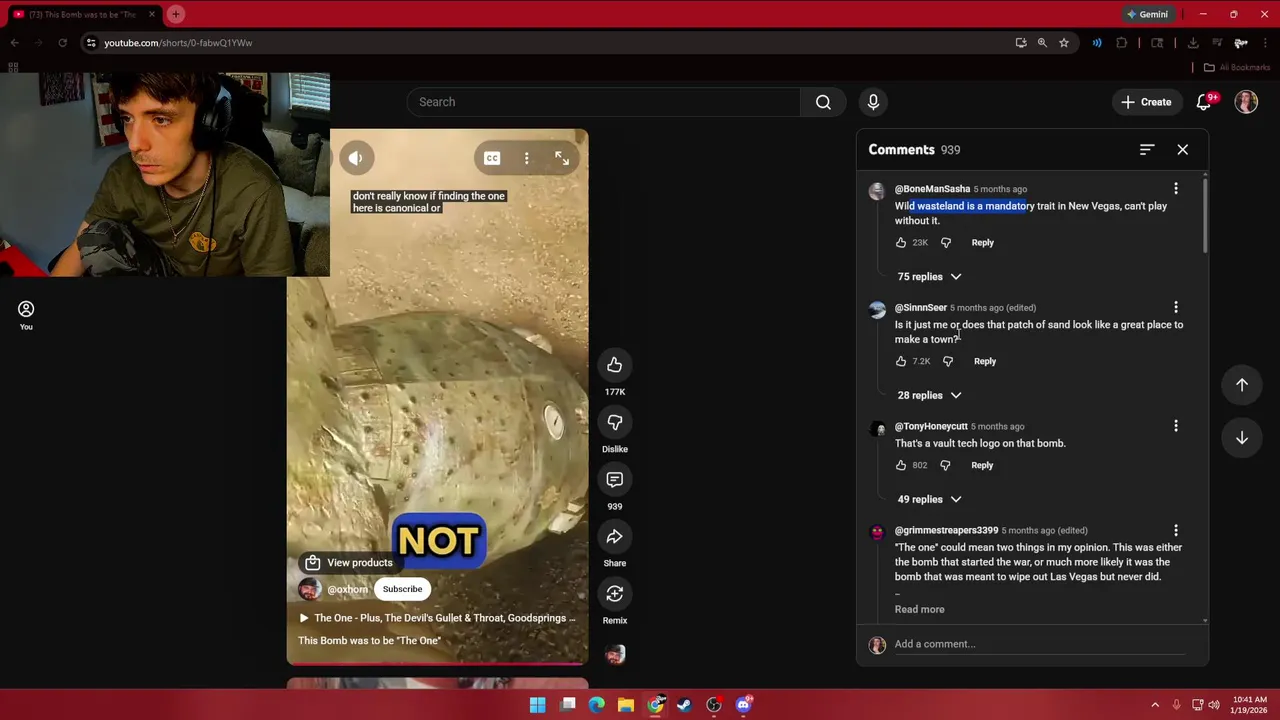Open the Create menu
Image resolution: width=1280 pixels, height=720 pixels.
coord(1146,102)
